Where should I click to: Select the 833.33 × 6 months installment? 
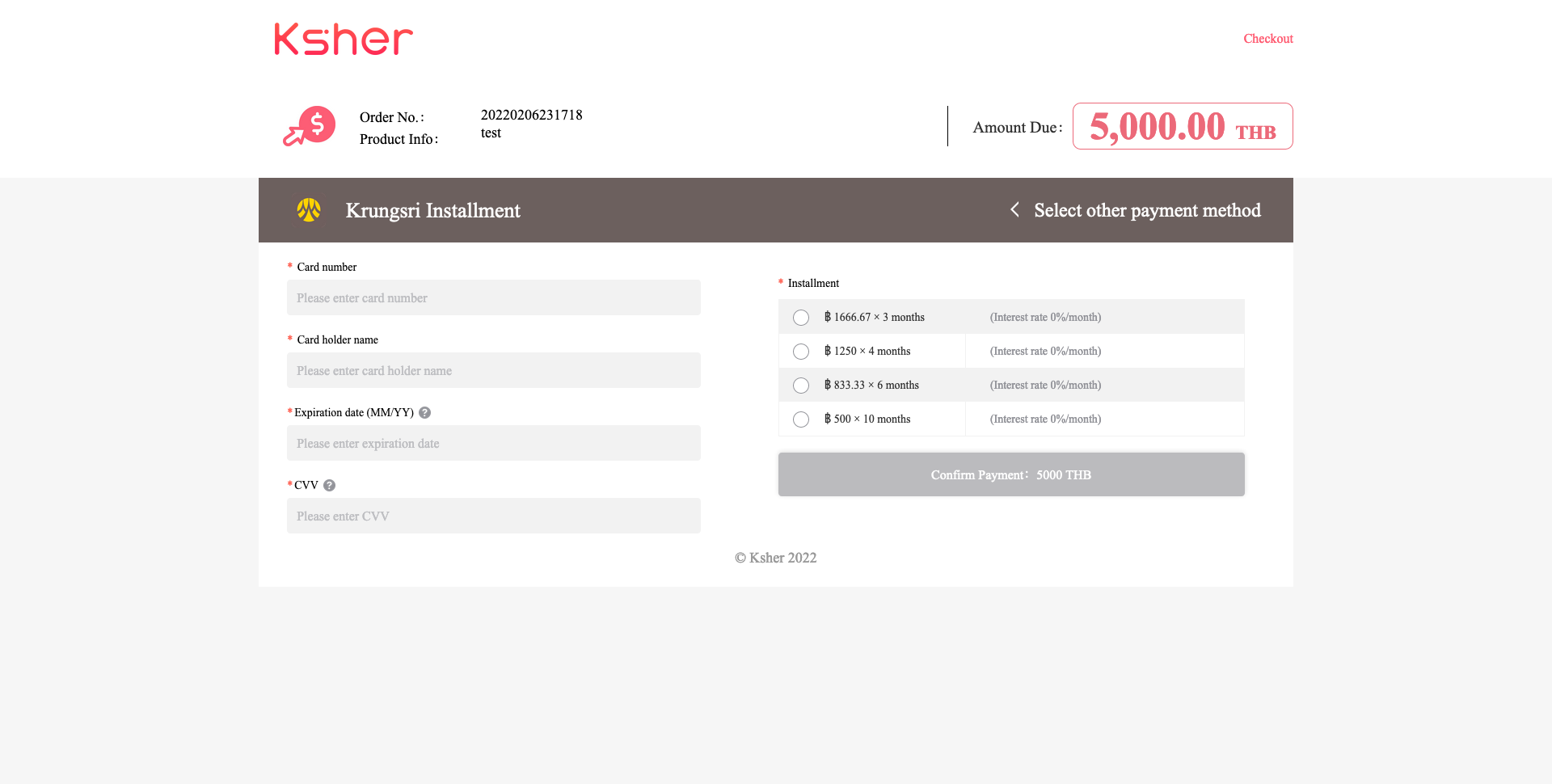point(801,386)
